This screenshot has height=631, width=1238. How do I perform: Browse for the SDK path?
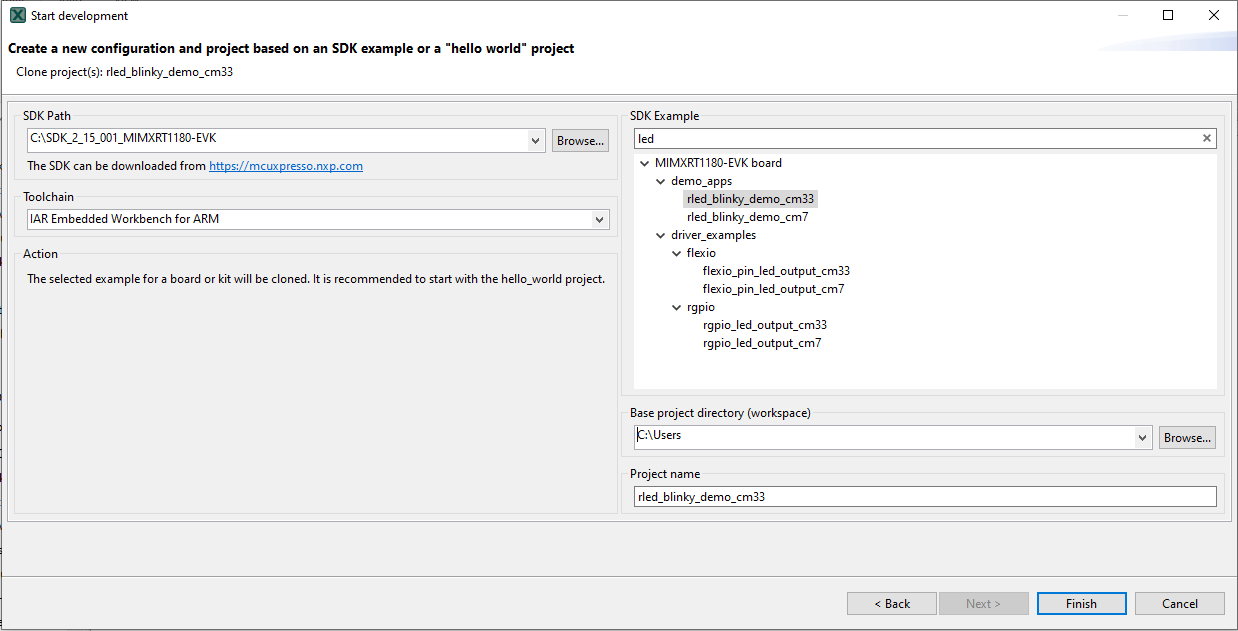(x=580, y=141)
